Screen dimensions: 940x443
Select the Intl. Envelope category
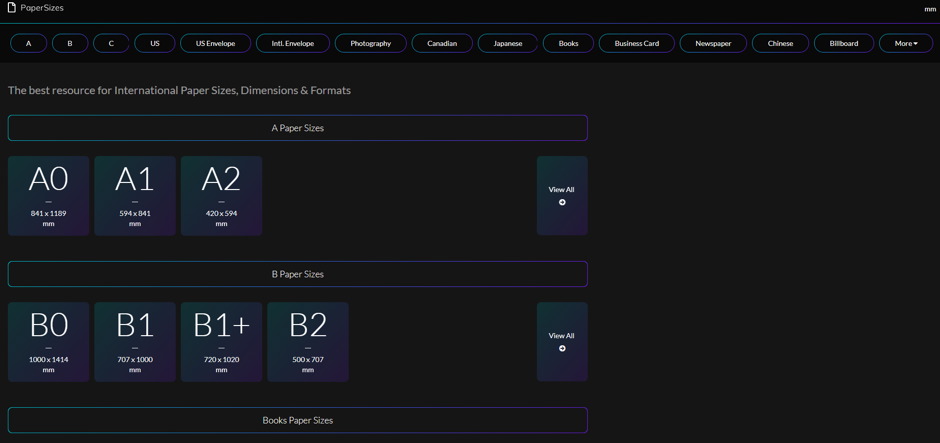(292, 44)
